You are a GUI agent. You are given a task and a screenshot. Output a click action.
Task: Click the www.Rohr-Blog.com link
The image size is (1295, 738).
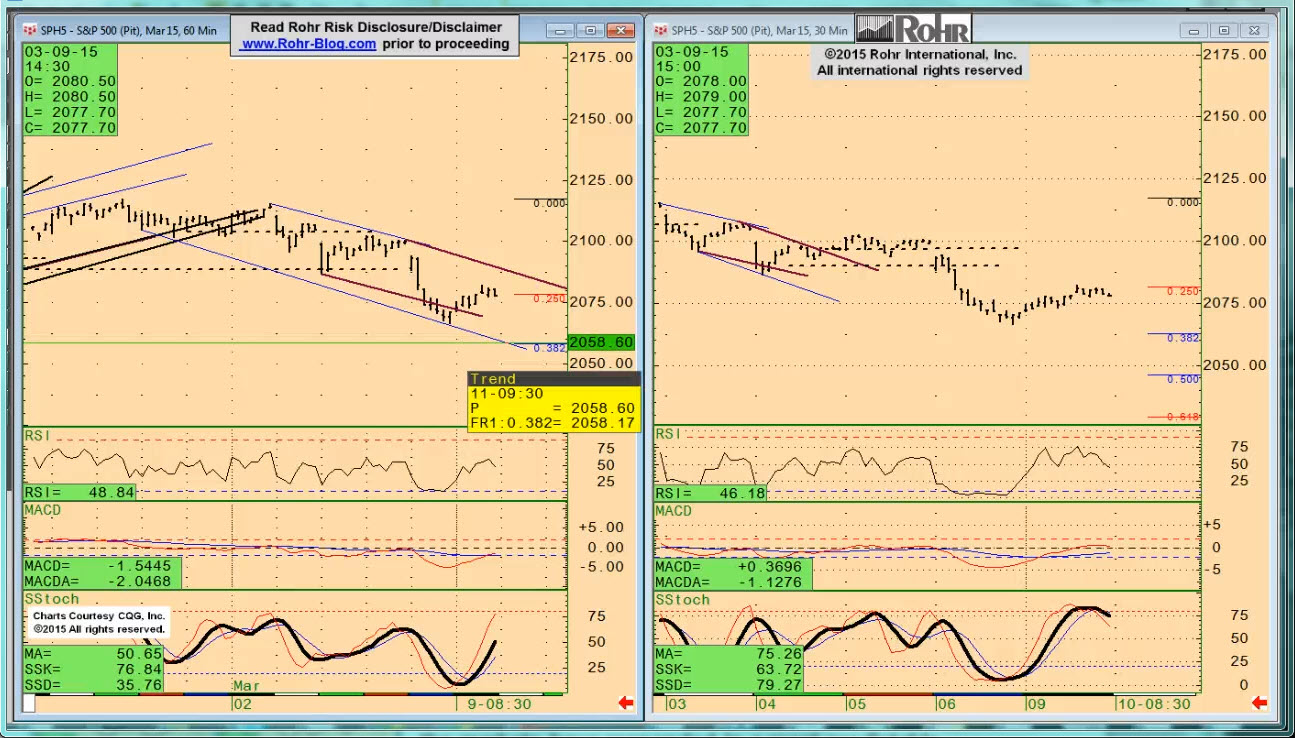coord(309,44)
